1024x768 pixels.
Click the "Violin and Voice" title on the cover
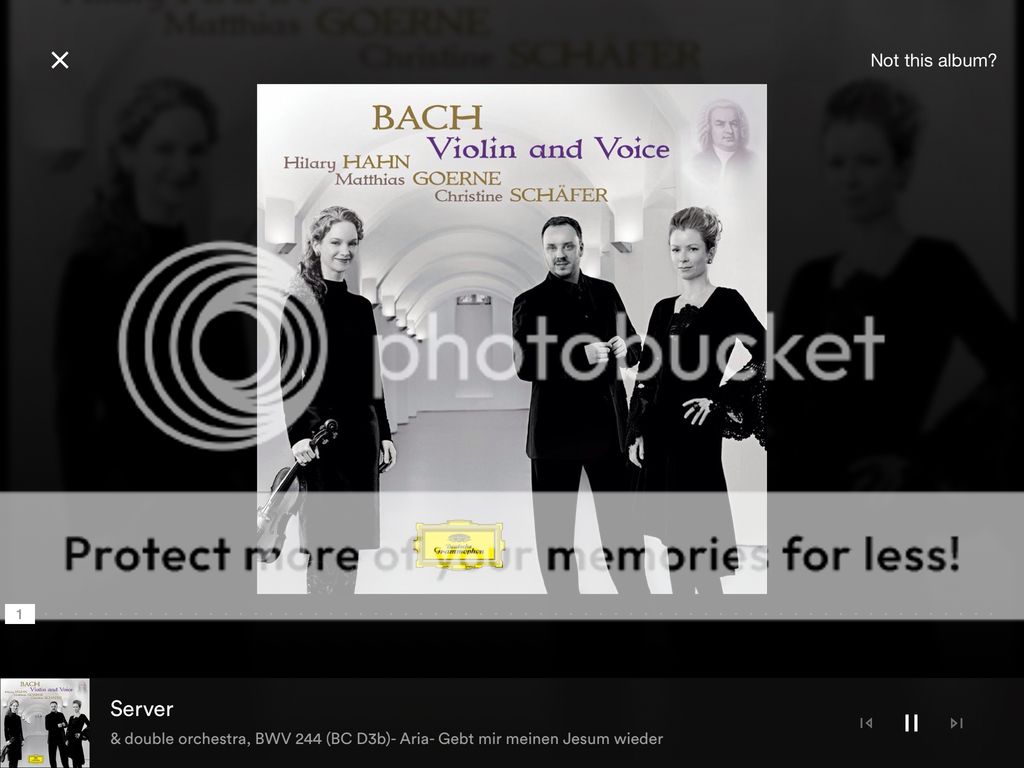pos(549,149)
